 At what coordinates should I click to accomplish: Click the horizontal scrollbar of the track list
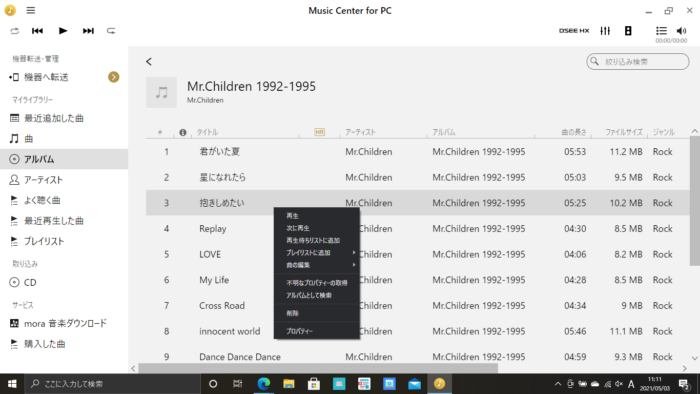(x=318, y=369)
